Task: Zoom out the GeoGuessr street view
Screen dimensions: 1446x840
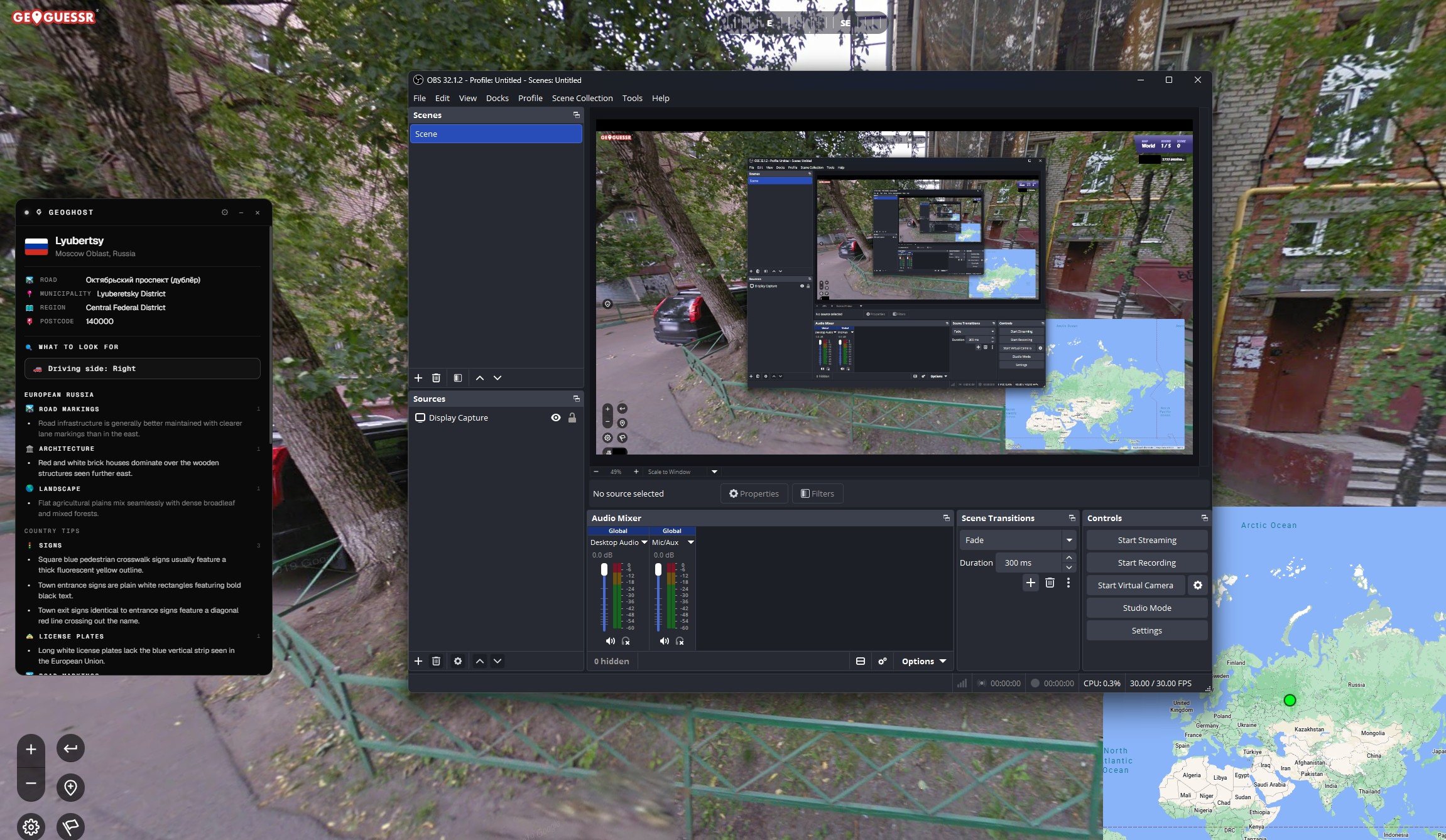Action: [x=31, y=783]
